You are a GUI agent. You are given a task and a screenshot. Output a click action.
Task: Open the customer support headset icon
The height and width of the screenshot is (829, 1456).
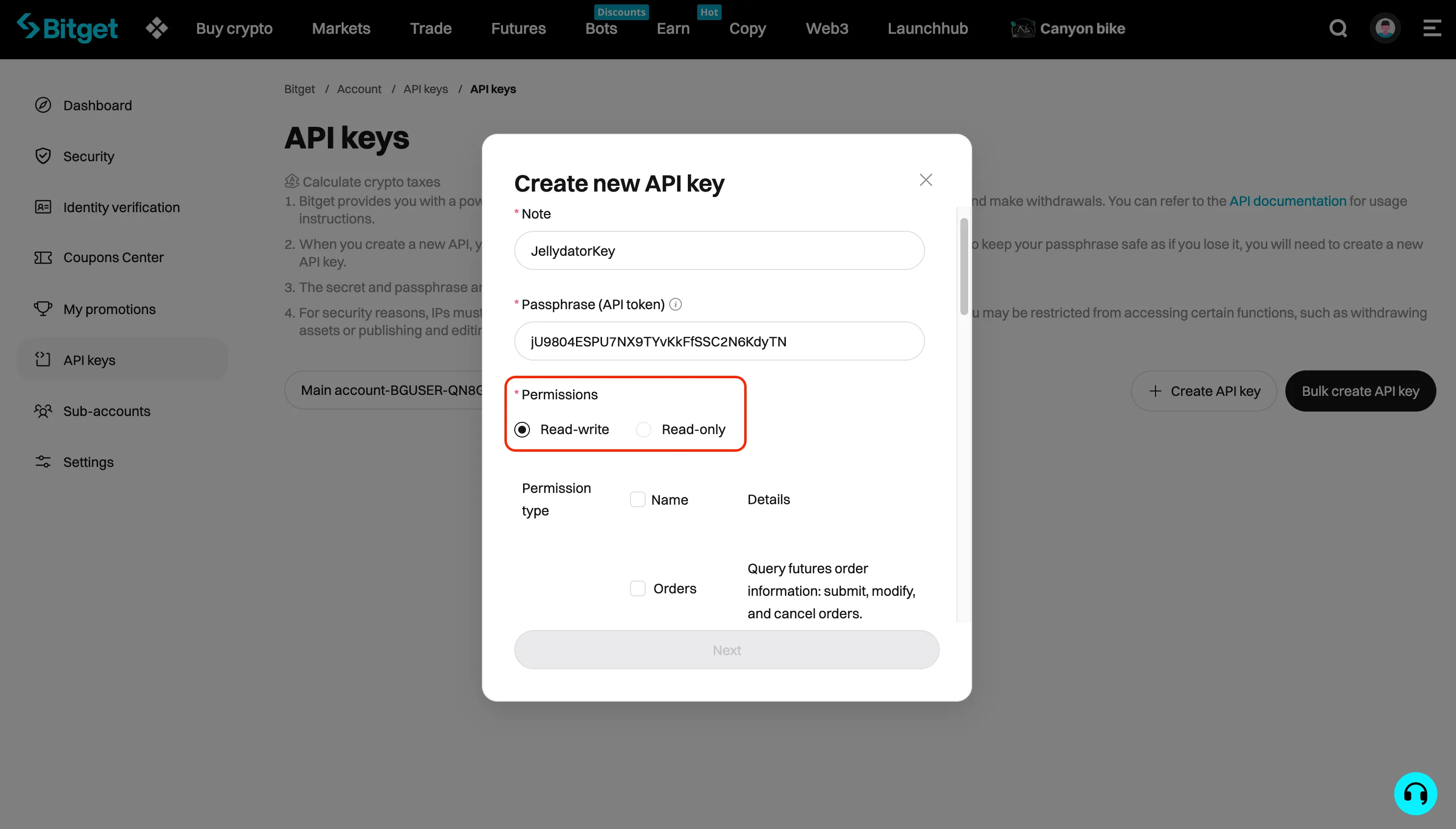pyautogui.click(x=1415, y=793)
